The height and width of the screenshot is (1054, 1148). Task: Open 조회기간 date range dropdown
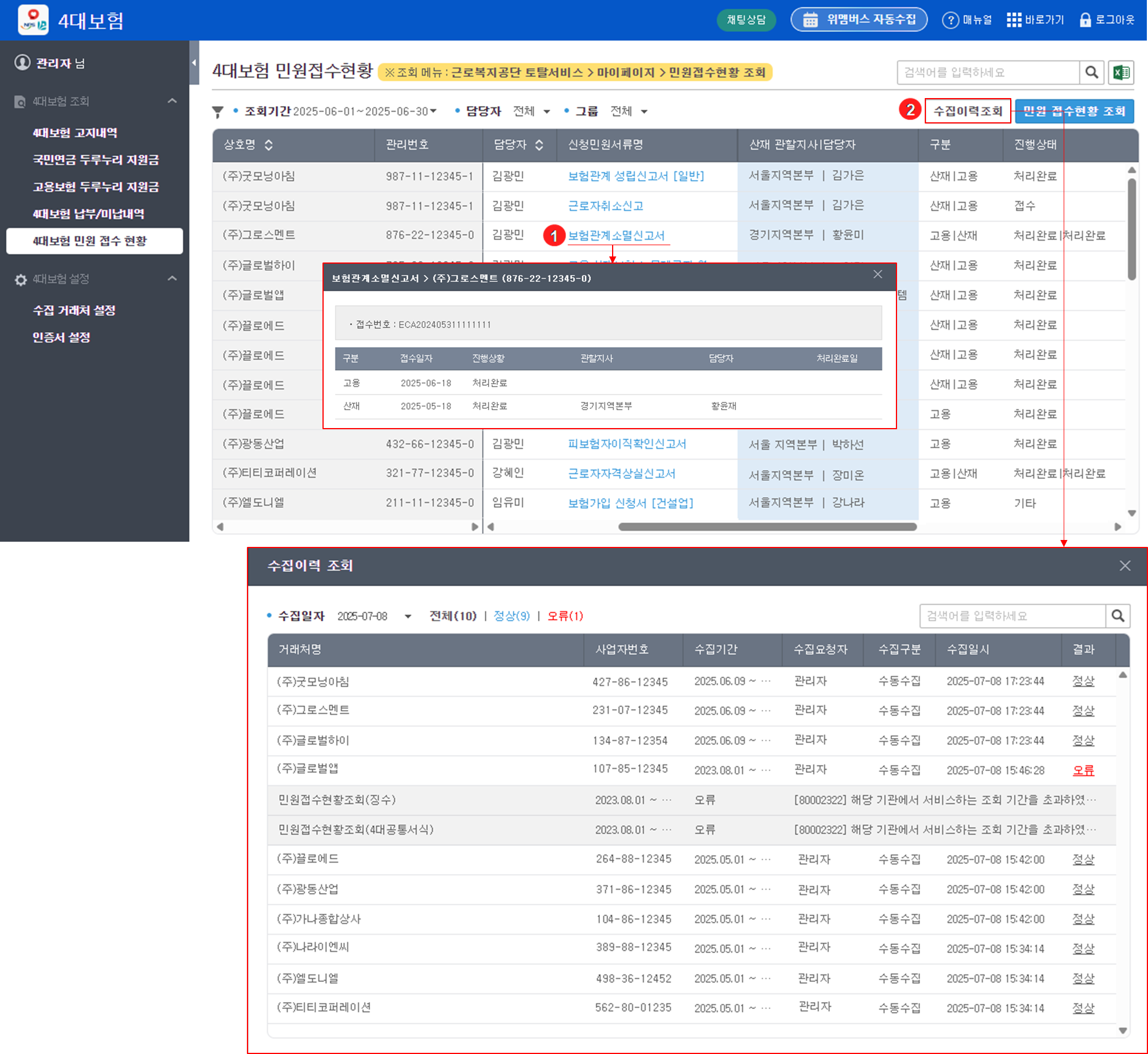click(433, 111)
